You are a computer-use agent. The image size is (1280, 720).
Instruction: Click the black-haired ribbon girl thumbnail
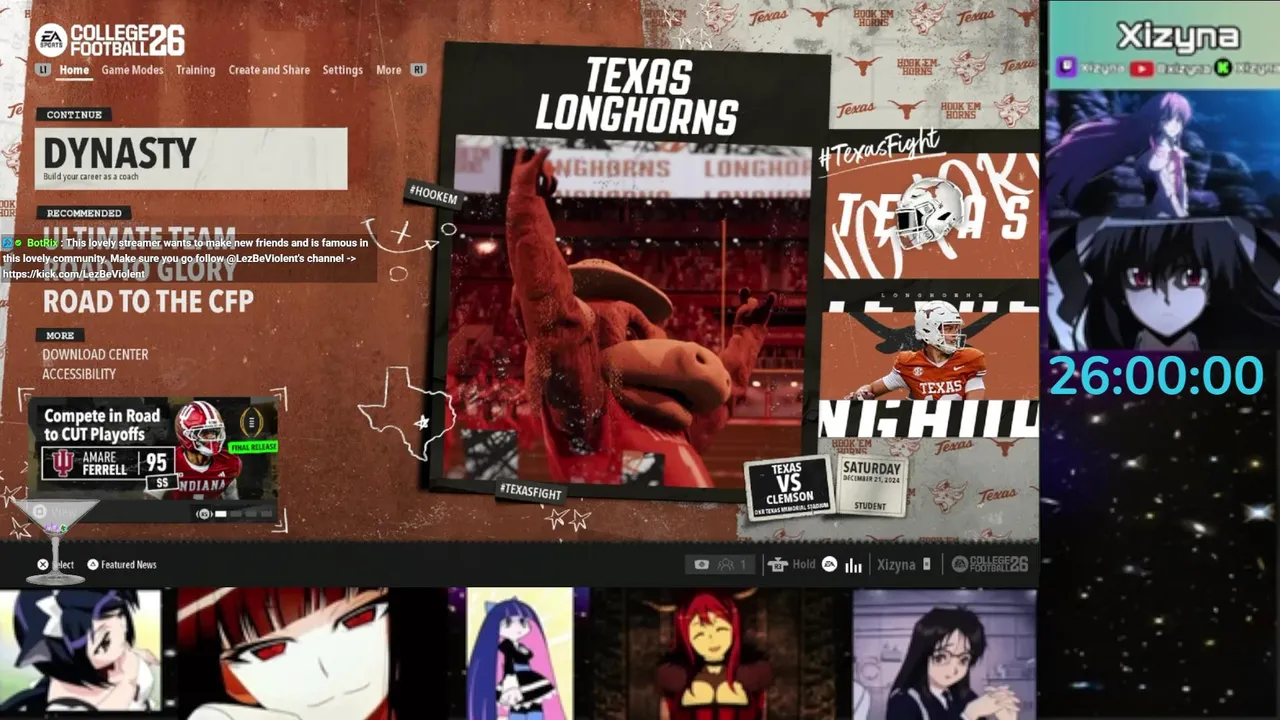tap(80, 652)
